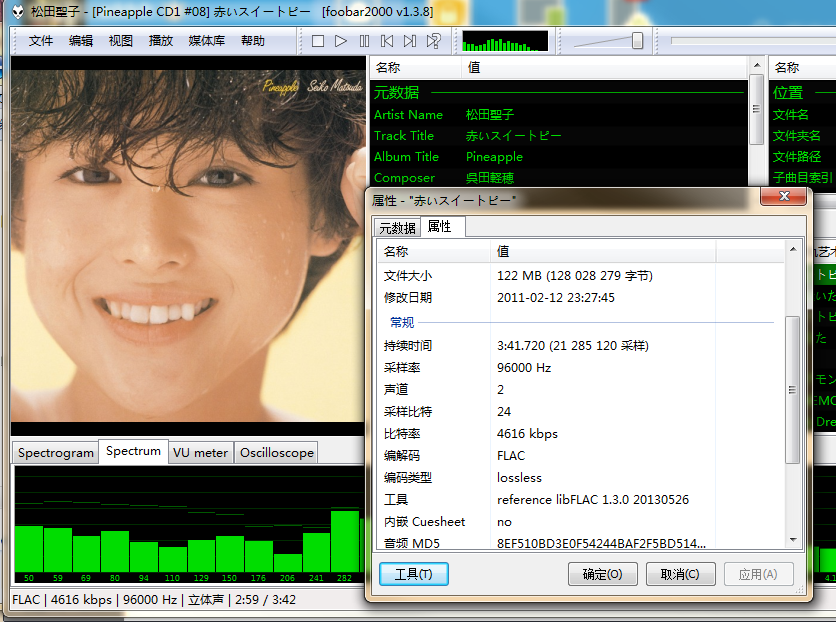This screenshot has height=622, width=836.
Task: Select the Artist Name row
Action: tap(559, 115)
